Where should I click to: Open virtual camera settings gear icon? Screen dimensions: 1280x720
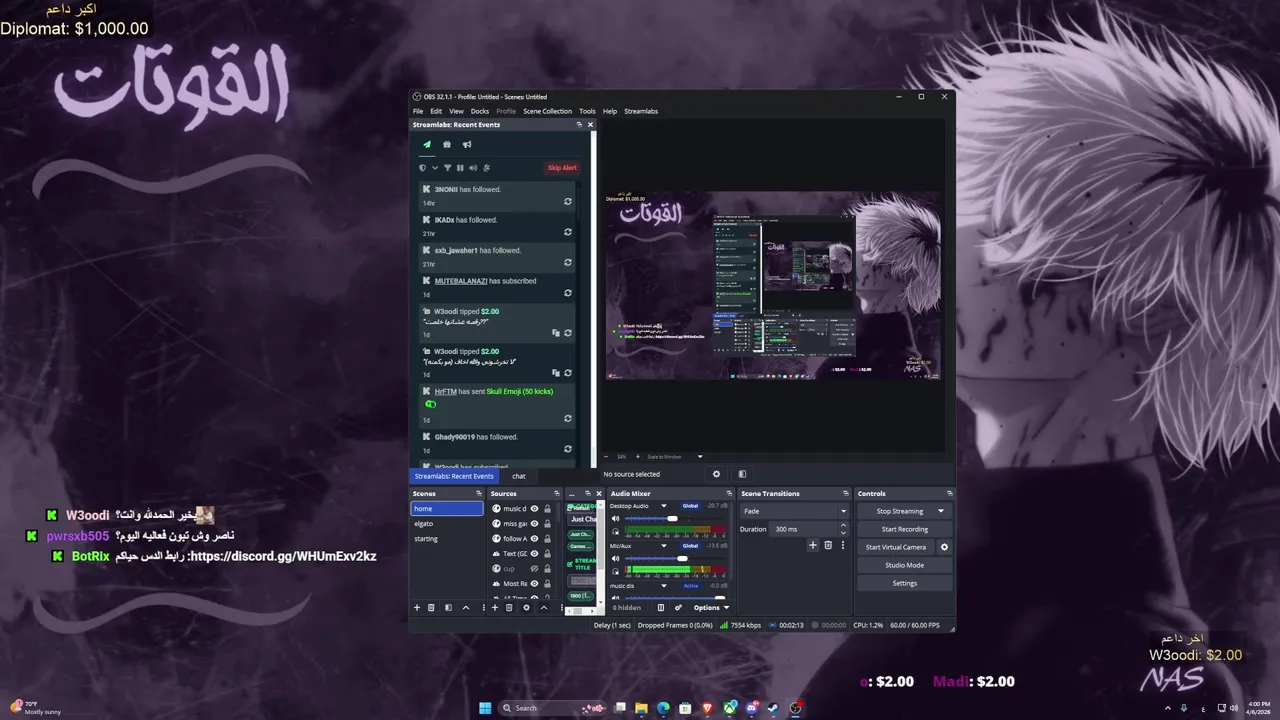pyautogui.click(x=944, y=547)
